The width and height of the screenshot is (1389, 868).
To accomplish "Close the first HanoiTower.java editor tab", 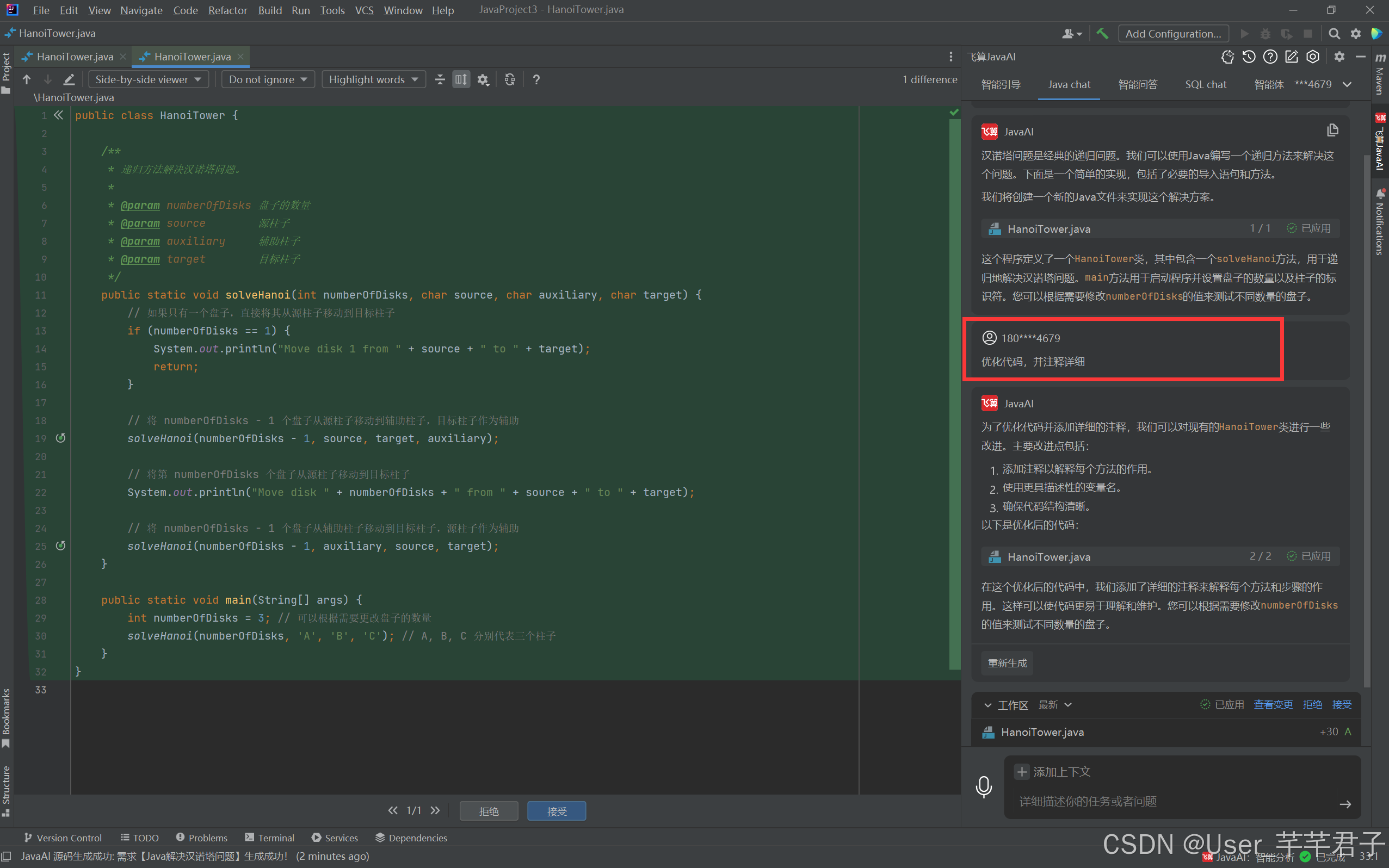I will [122, 56].
